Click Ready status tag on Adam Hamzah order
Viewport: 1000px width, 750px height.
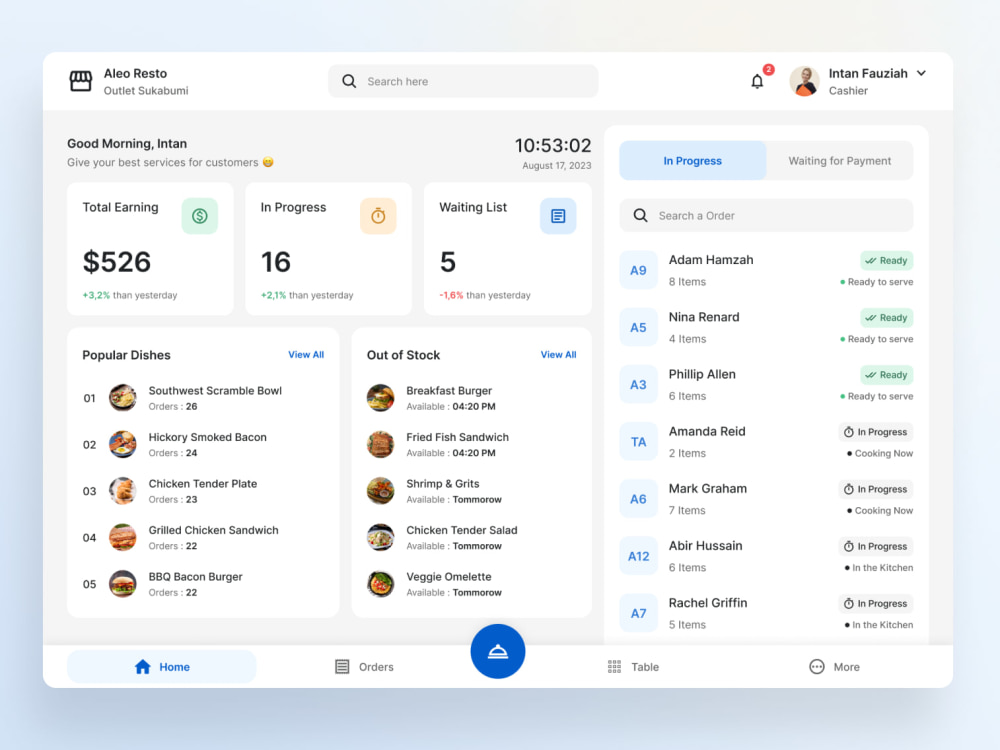[x=886, y=260]
